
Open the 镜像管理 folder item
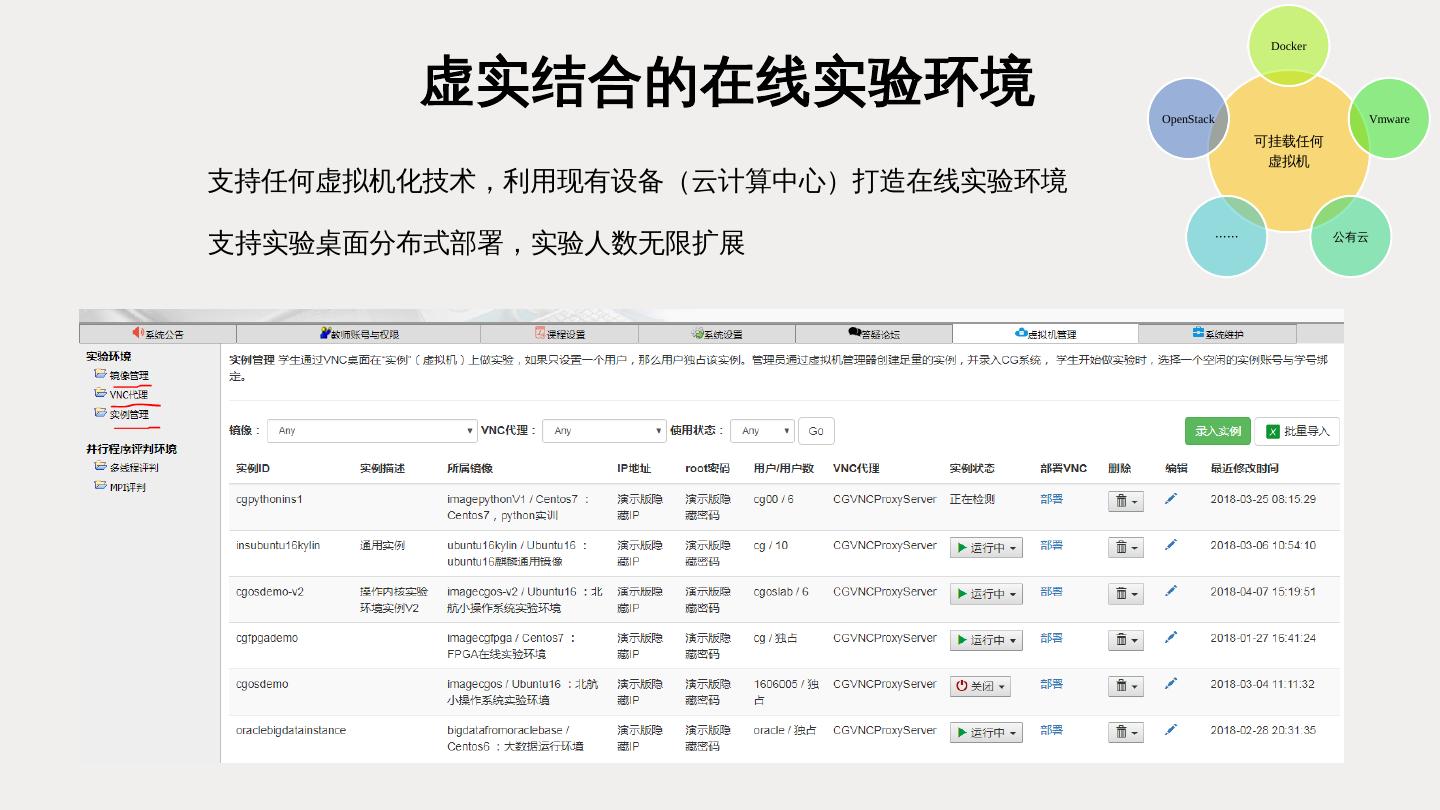[128, 375]
